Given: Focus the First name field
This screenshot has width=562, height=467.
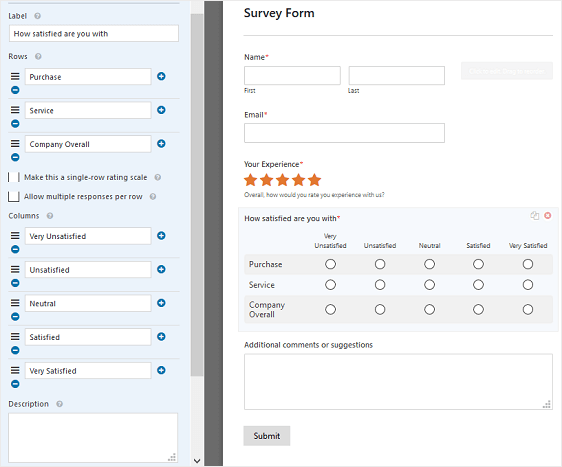Looking at the screenshot, I should coord(292,75).
